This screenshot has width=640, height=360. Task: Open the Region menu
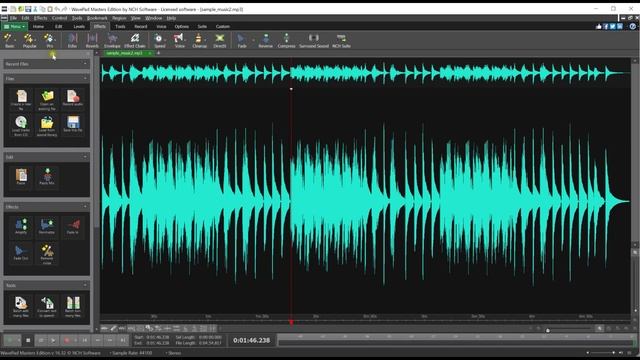(119, 18)
